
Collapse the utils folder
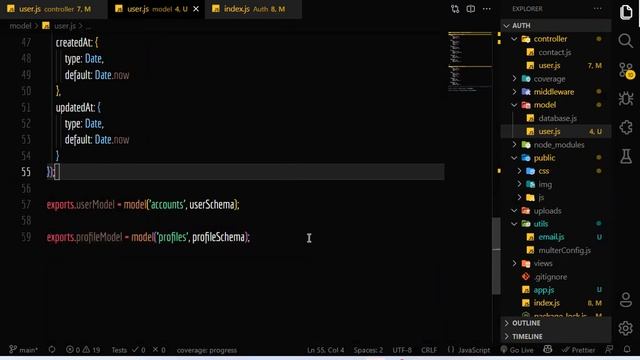pos(514,224)
